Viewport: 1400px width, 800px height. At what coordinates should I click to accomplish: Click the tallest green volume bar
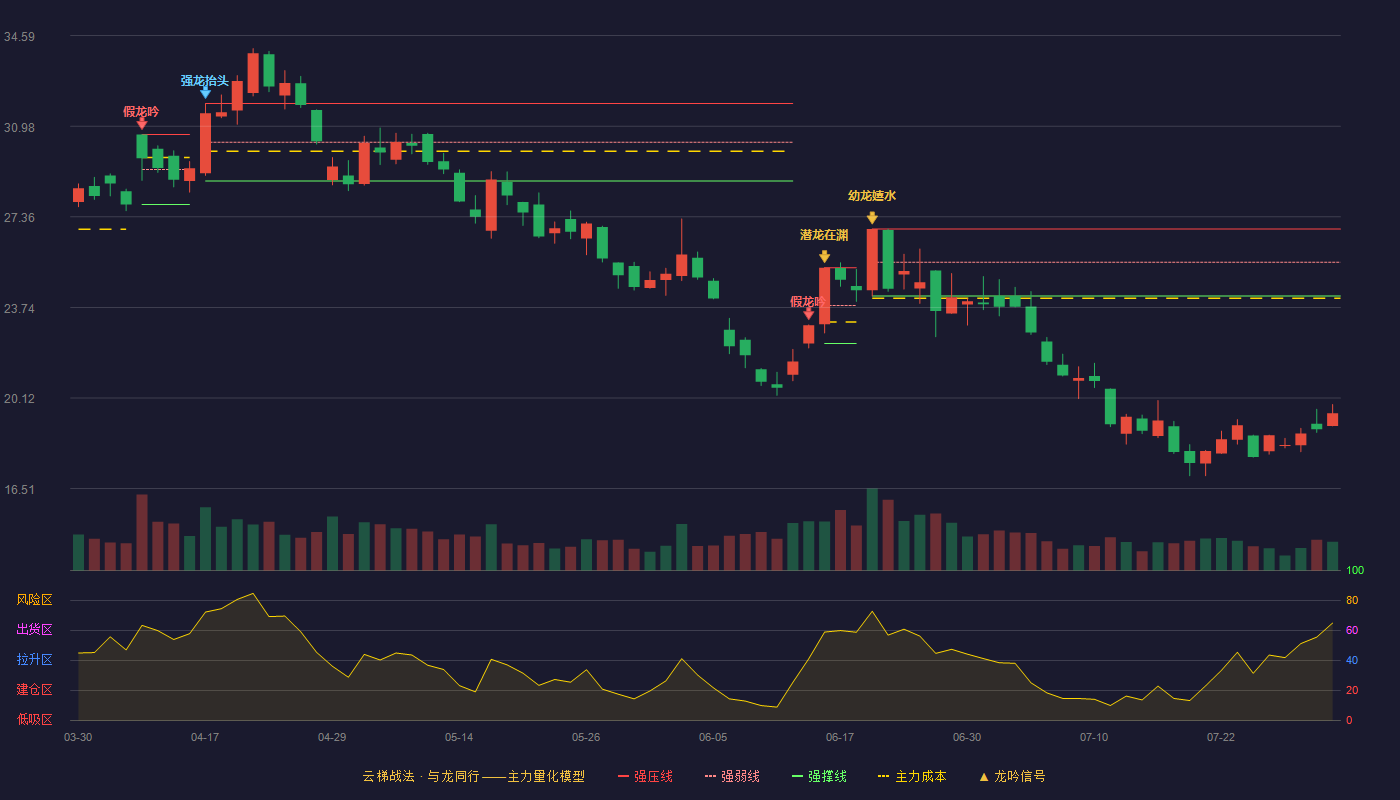click(872, 529)
